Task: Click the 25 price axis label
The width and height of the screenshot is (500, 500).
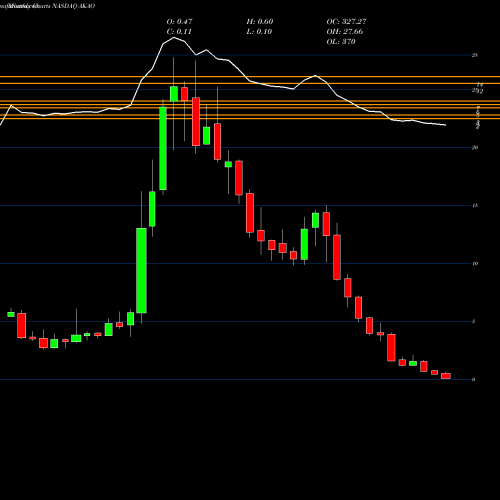Action: tap(475, 55)
